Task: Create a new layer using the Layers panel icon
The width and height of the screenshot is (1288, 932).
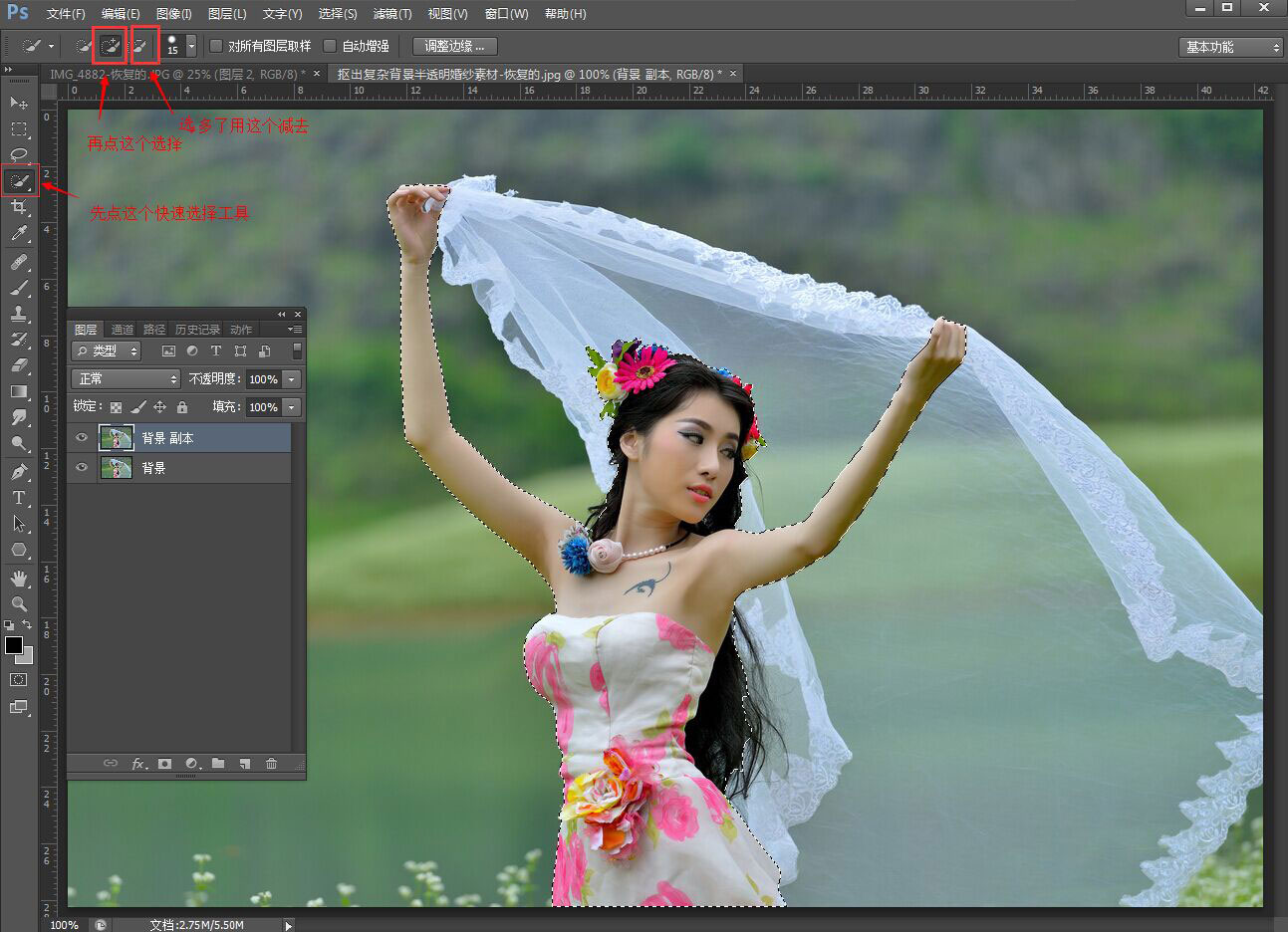Action: point(244,763)
